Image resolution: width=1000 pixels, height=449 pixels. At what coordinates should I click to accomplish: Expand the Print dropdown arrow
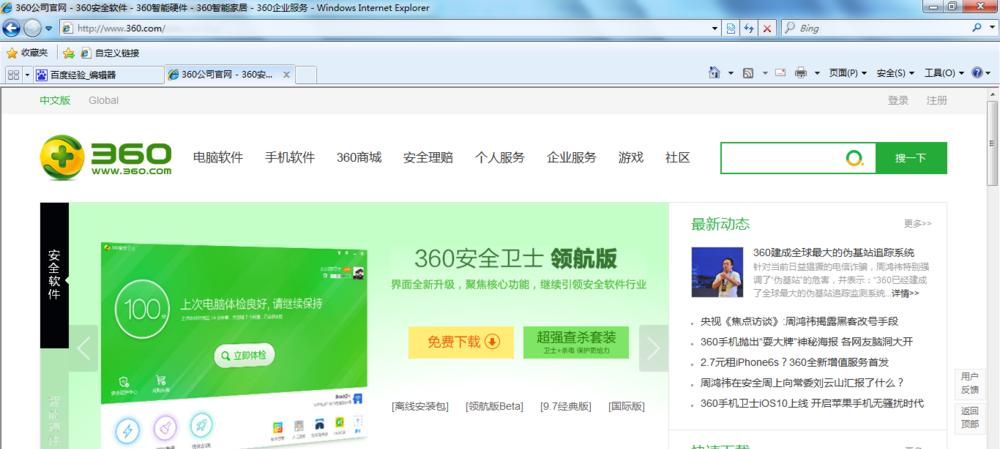click(x=817, y=73)
